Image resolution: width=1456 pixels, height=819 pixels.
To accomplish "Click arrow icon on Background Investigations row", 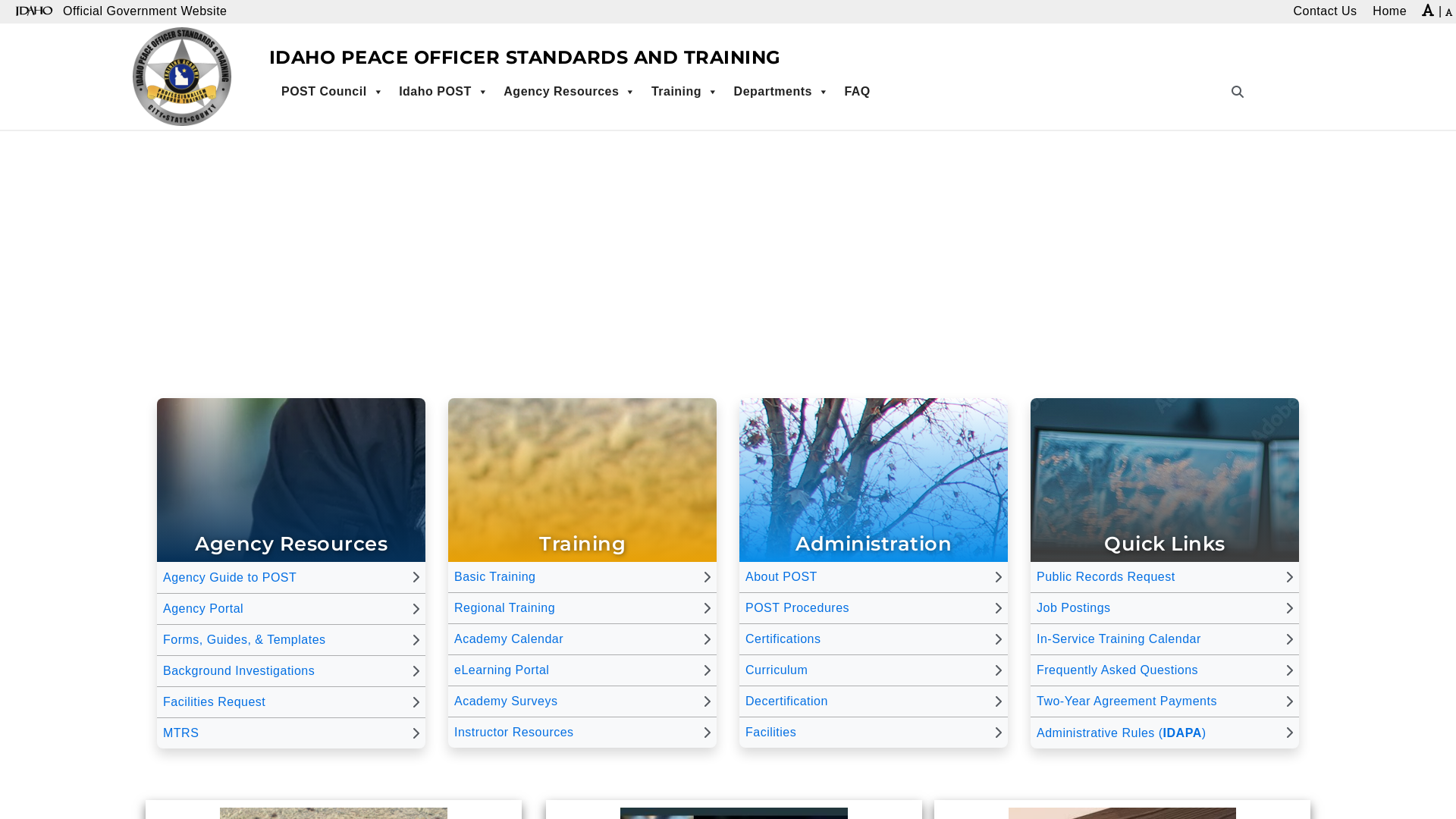I will [x=416, y=671].
